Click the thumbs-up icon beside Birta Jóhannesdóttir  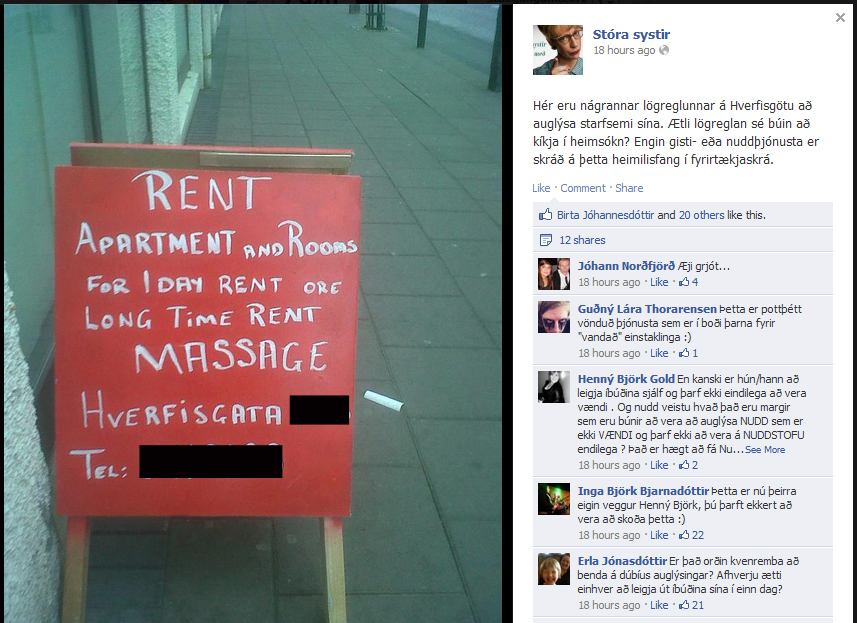tap(545, 215)
